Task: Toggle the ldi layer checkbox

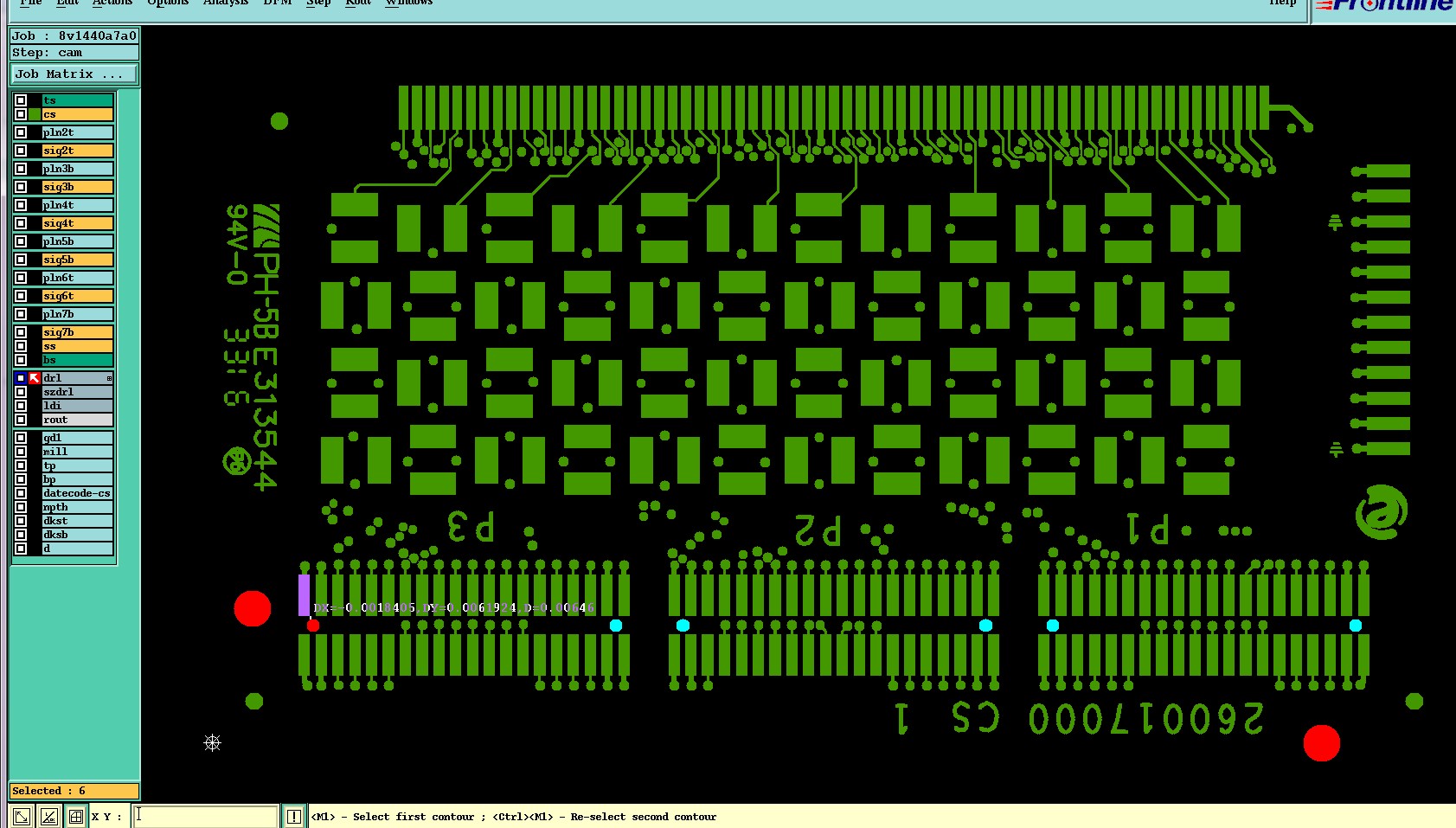Action: (21, 406)
